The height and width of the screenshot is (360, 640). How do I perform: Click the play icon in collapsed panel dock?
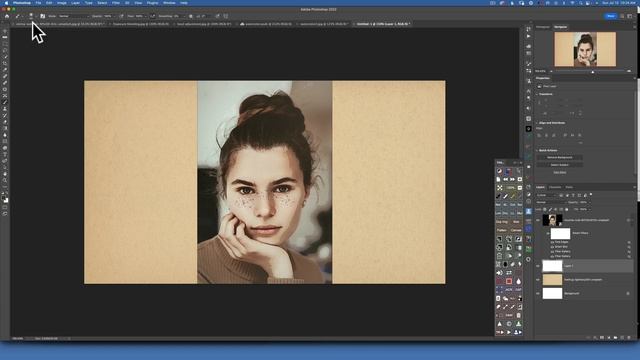529,36
